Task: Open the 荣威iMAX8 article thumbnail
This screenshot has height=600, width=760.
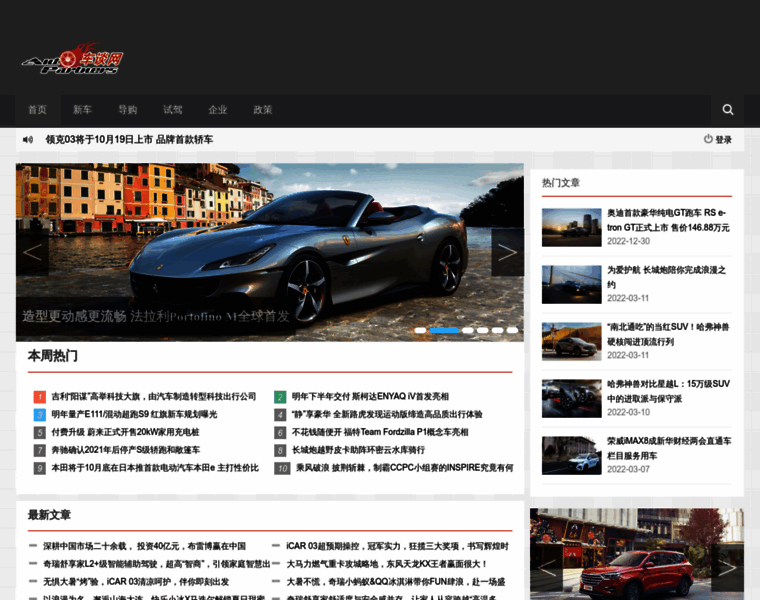Action: tap(571, 456)
